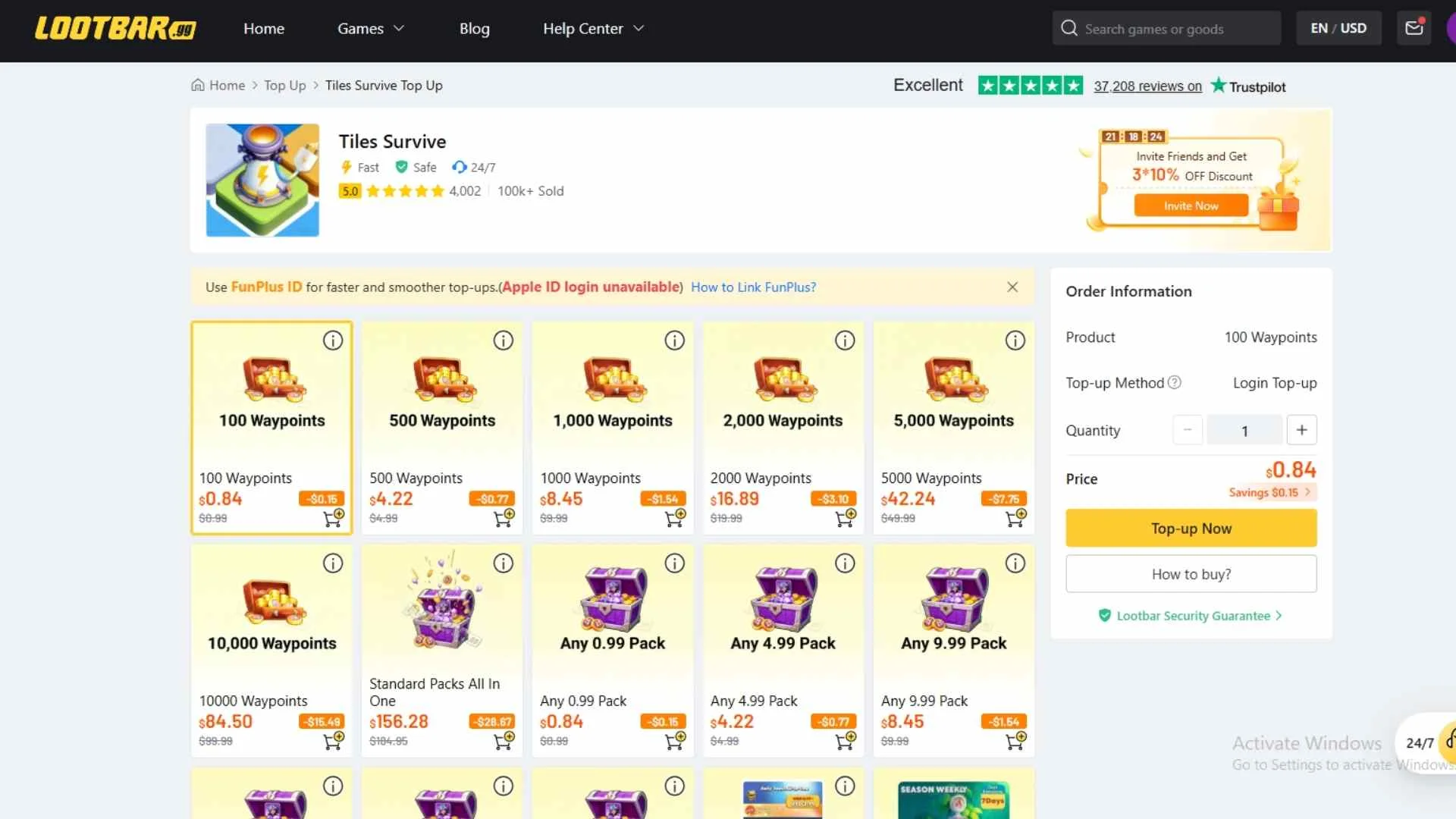Open the inbox notification icon
Viewport: 1456px width, 819px height.
coord(1414,27)
